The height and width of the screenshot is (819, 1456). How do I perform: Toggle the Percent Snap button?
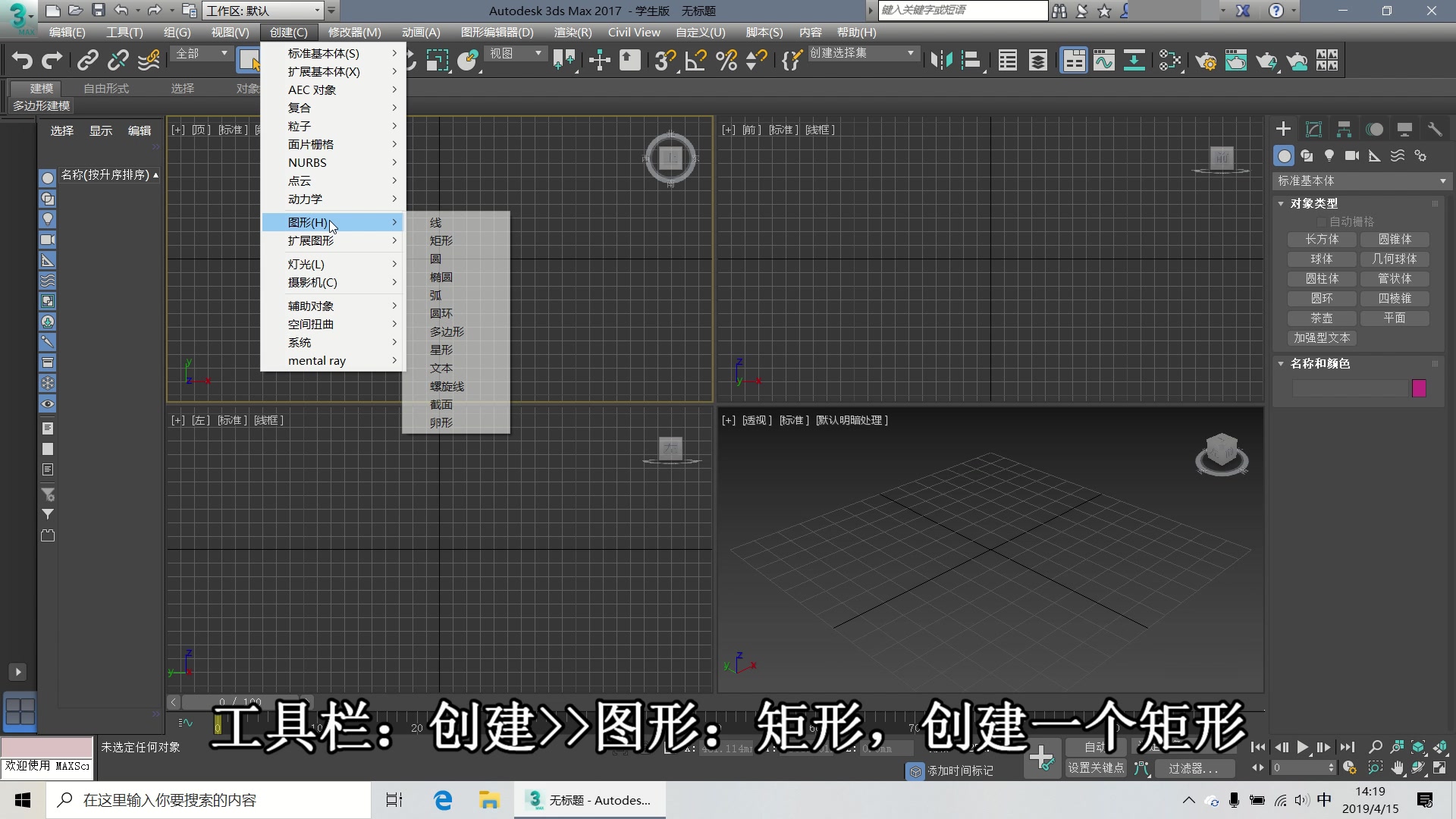[x=726, y=61]
